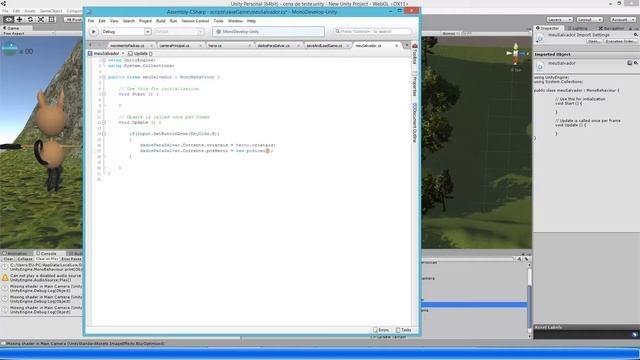Select Unity's Scale tool
The height and width of the screenshot is (360, 640).
point(41,19)
